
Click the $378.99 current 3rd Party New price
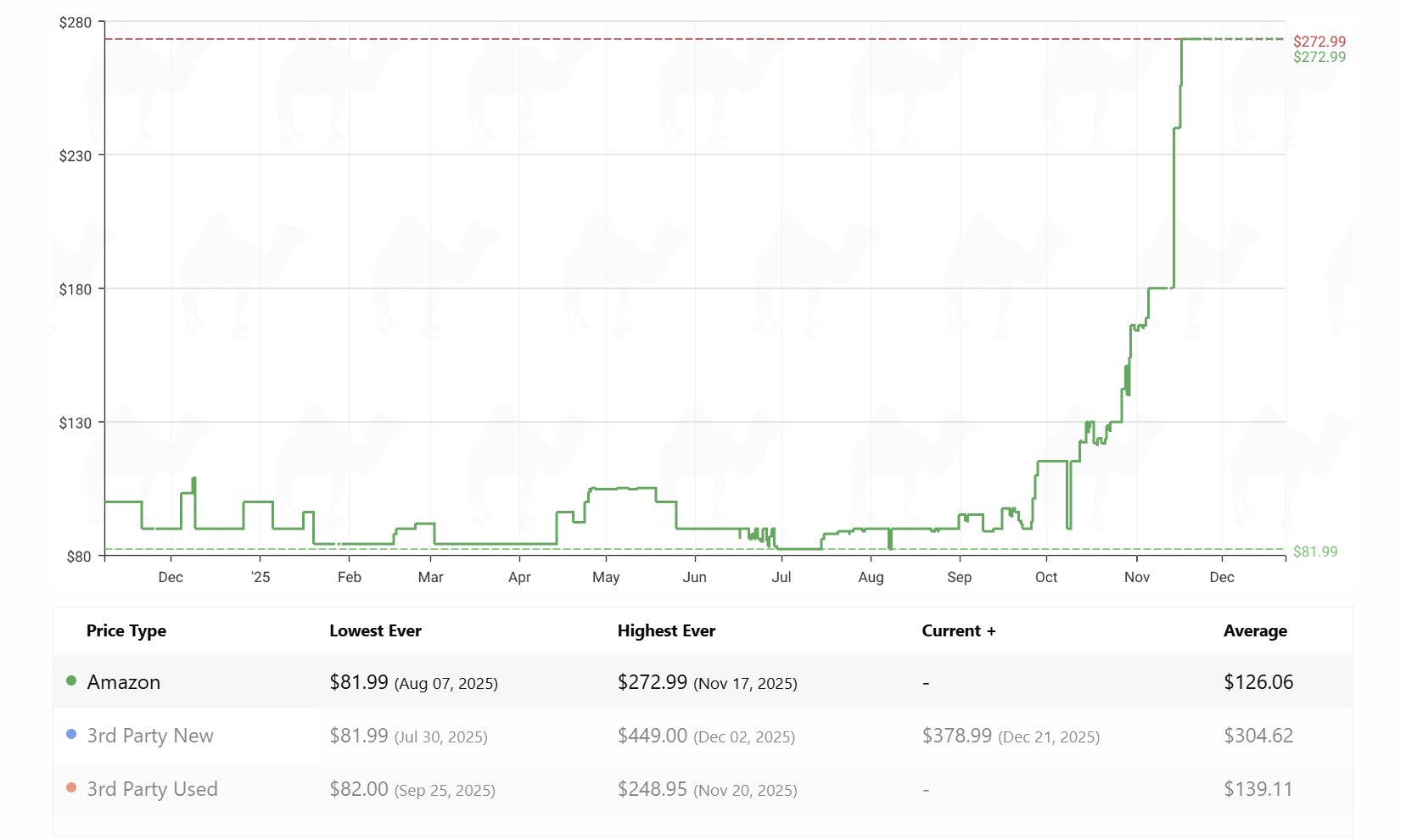pyautogui.click(x=957, y=735)
